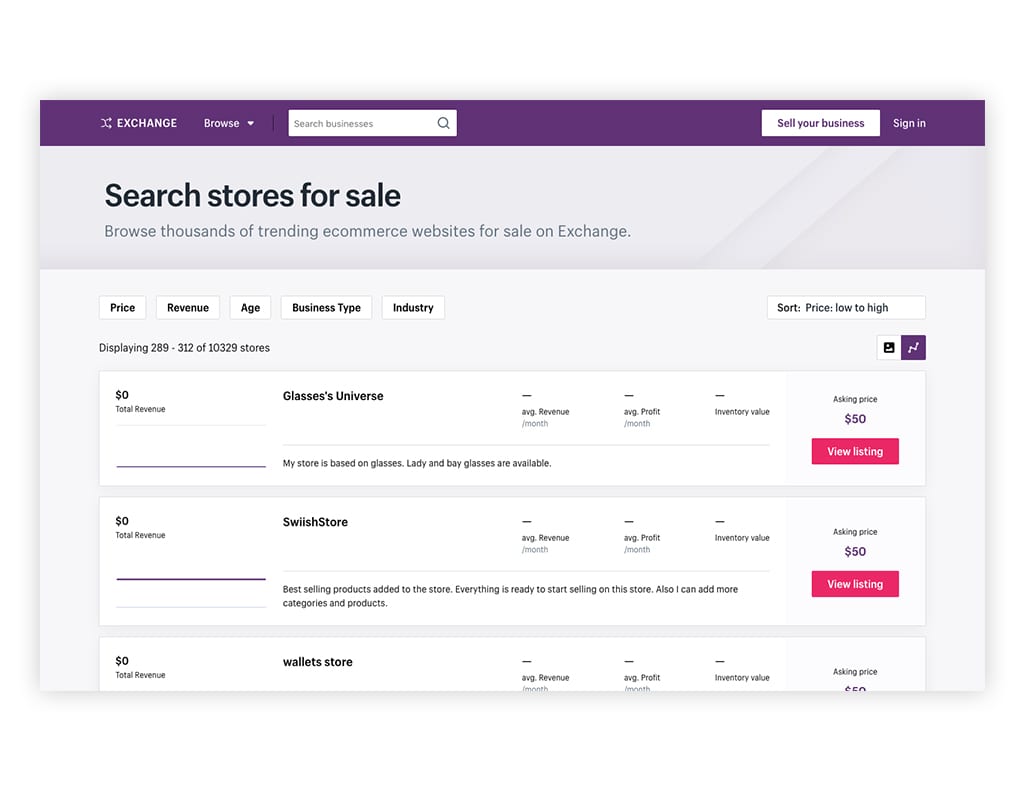
Task: Open the Industry filter
Action: tap(412, 307)
